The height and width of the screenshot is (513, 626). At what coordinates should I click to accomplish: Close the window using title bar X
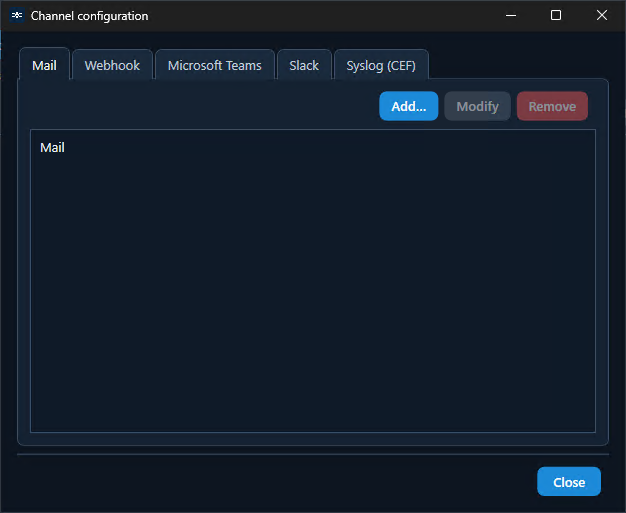(602, 16)
